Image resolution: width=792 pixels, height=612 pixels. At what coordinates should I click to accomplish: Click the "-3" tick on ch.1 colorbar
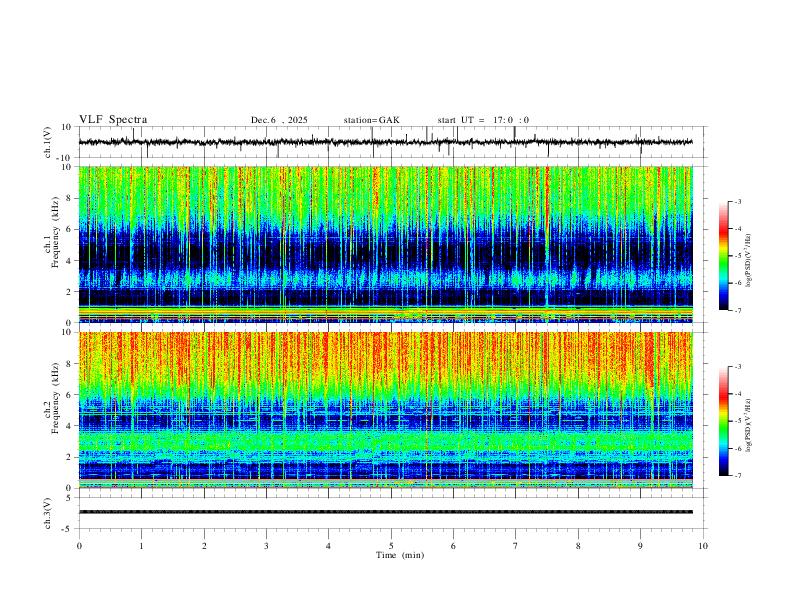coord(737,201)
